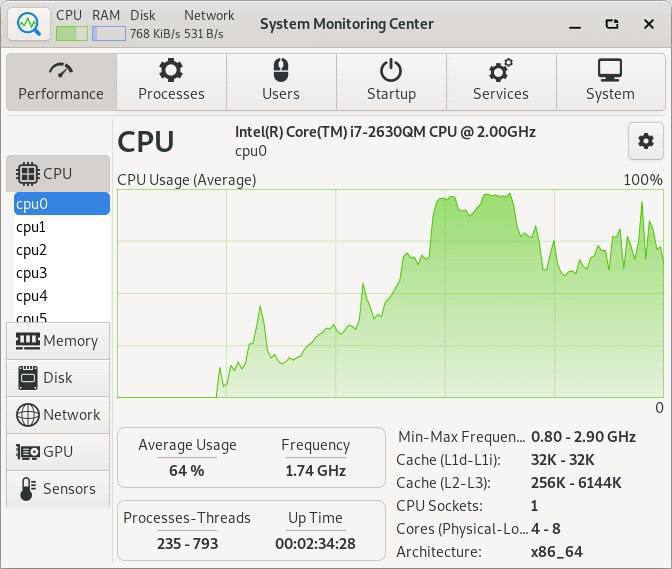Click the header RAM usage bar
The width and height of the screenshot is (672, 569).
click(109, 33)
